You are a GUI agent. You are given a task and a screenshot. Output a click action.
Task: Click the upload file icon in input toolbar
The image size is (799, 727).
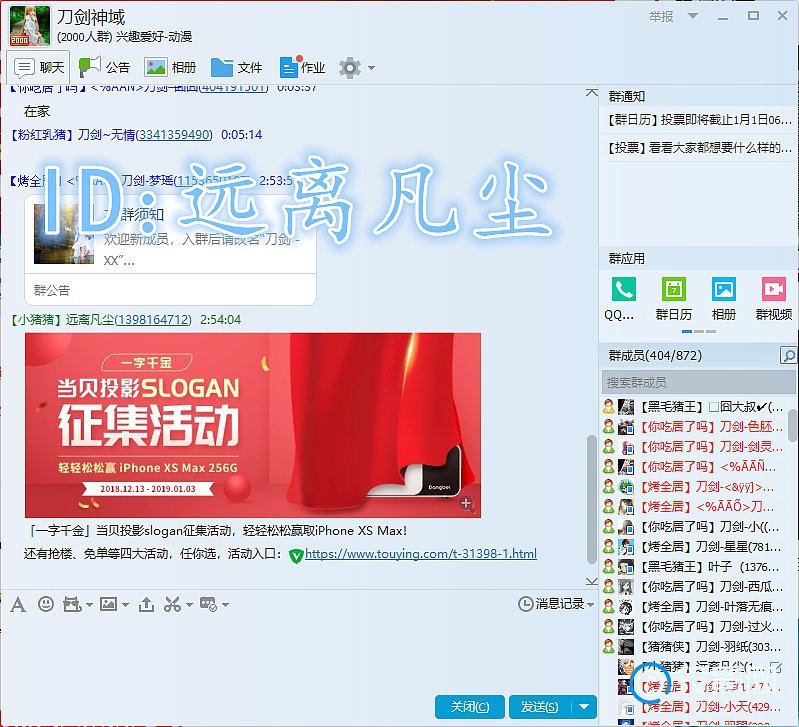[146, 604]
